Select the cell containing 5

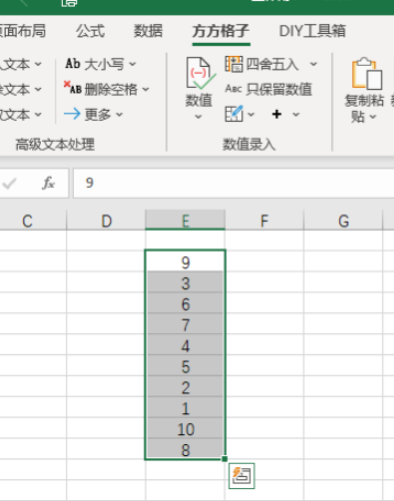(x=185, y=366)
